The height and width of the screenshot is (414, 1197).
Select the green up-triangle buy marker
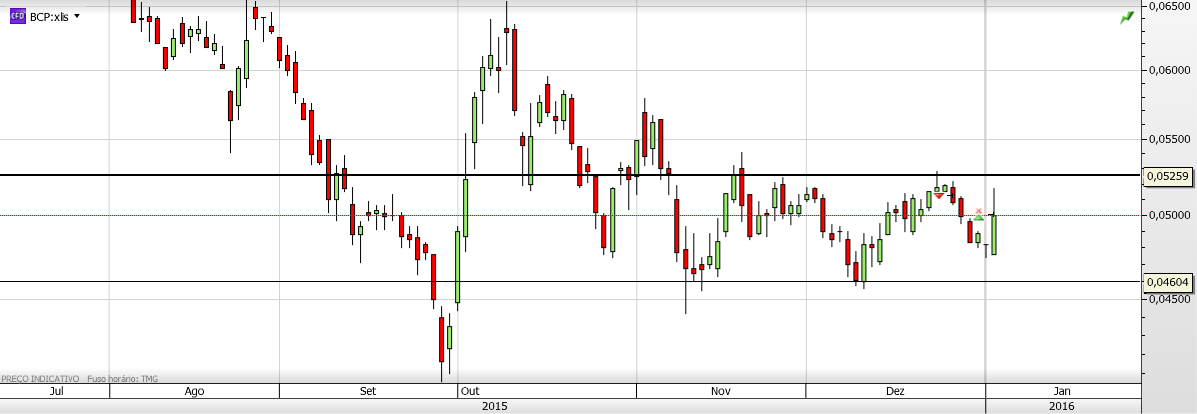coord(979,218)
